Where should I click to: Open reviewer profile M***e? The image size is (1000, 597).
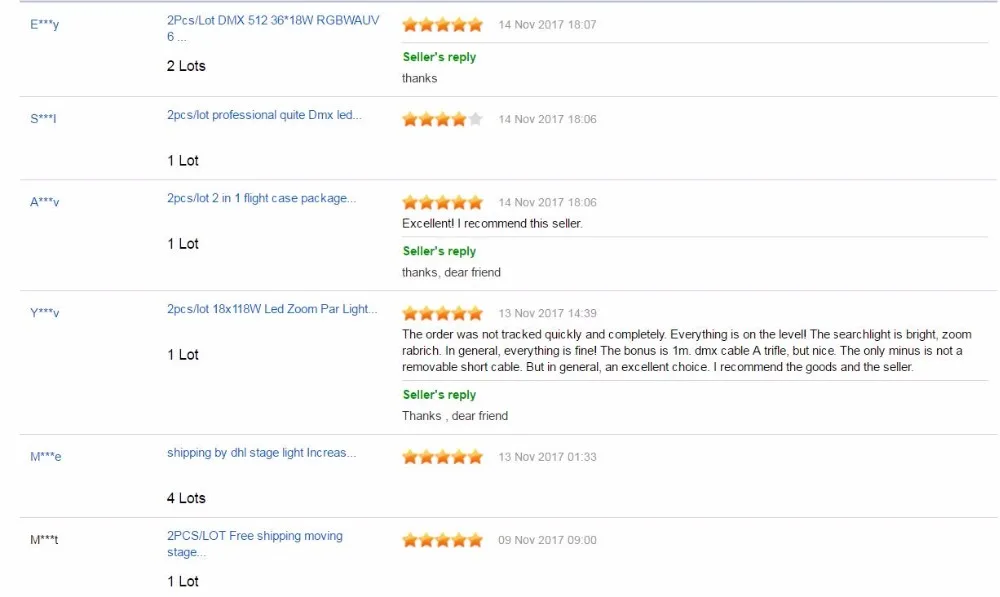pyautogui.click(x=46, y=456)
